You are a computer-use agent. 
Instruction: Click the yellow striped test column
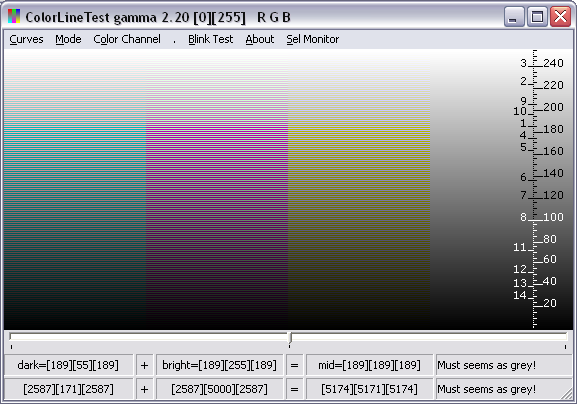point(359,189)
